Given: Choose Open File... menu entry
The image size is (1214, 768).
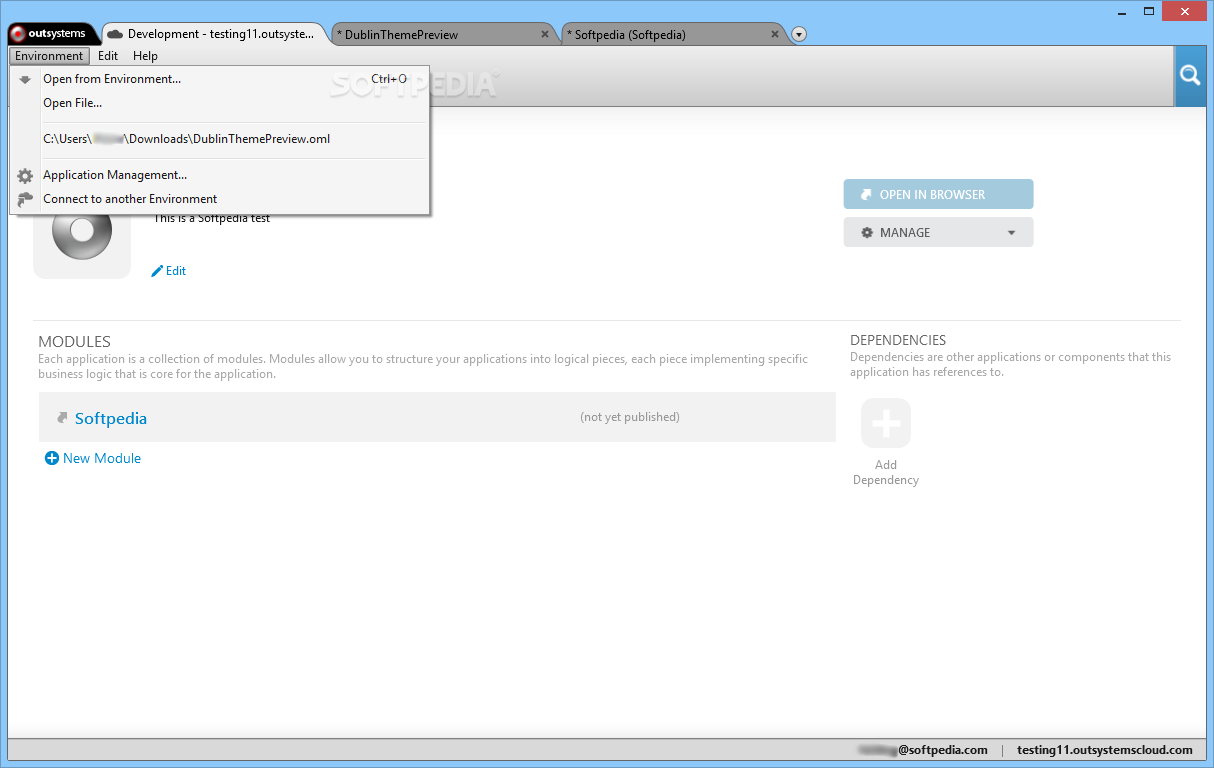Looking at the screenshot, I should point(220,103).
